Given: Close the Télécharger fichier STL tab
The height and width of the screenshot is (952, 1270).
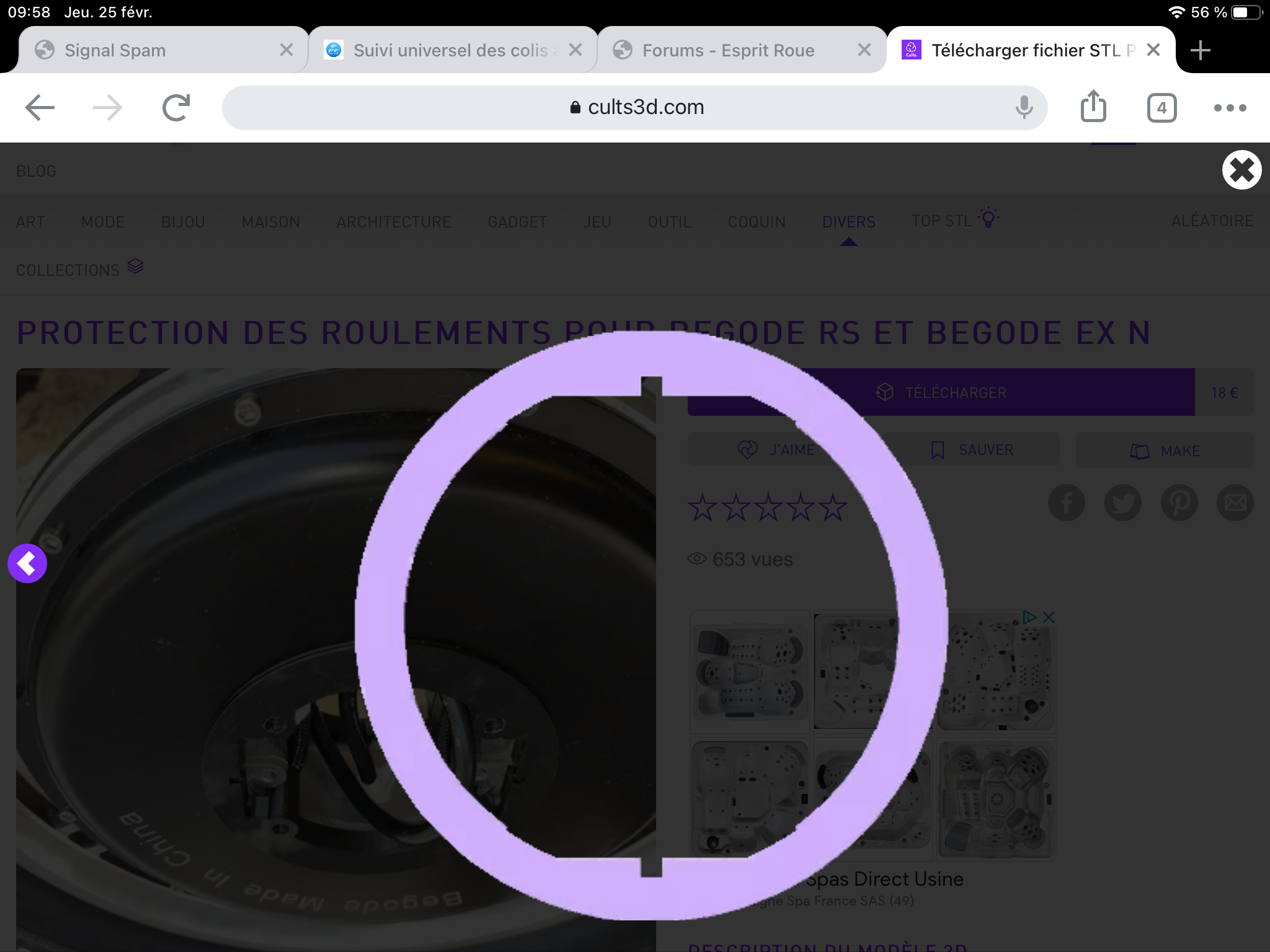Looking at the screenshot, I should [1153, 50].
